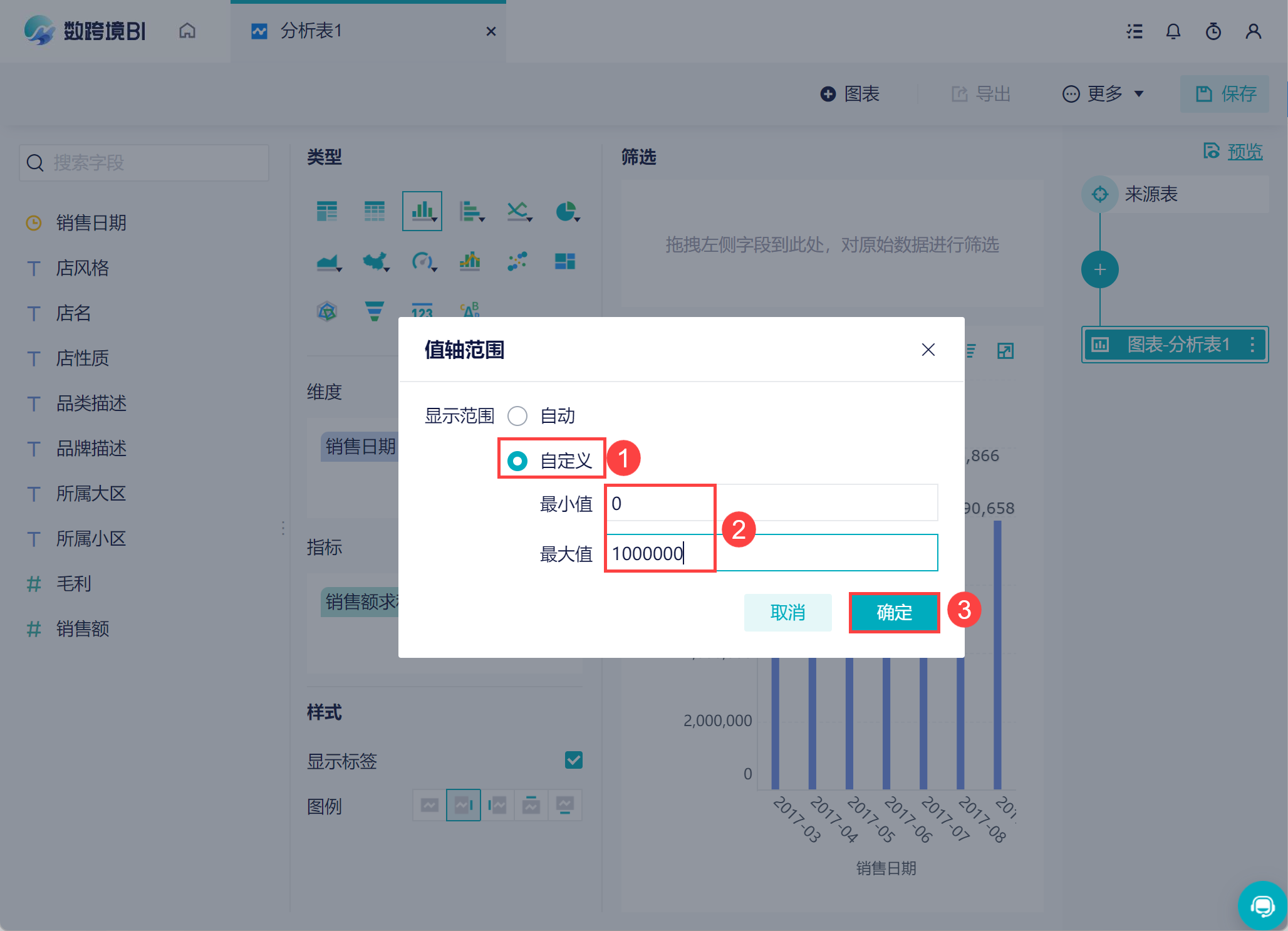Select the 自动 radio option
The height and width of the screenshot is (931, 1288).
tap(517, 415)
